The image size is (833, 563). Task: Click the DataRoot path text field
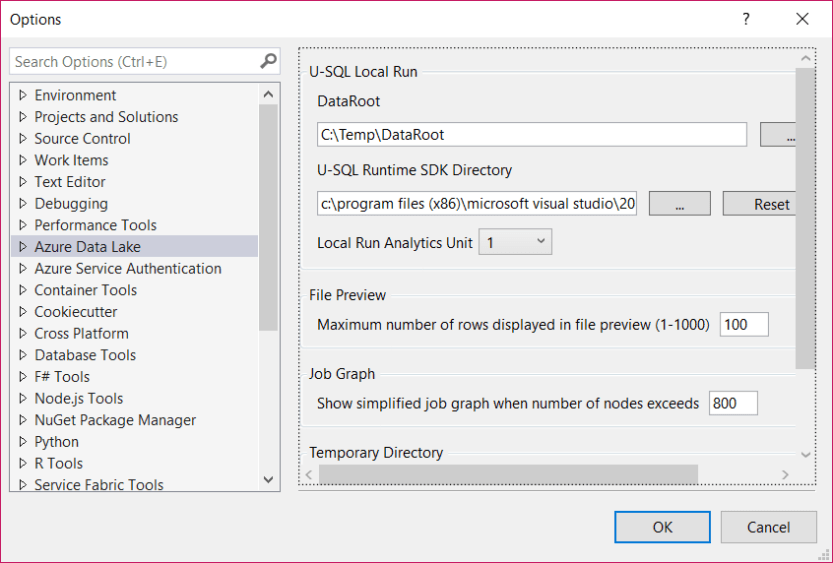click(x=531, y=134)
